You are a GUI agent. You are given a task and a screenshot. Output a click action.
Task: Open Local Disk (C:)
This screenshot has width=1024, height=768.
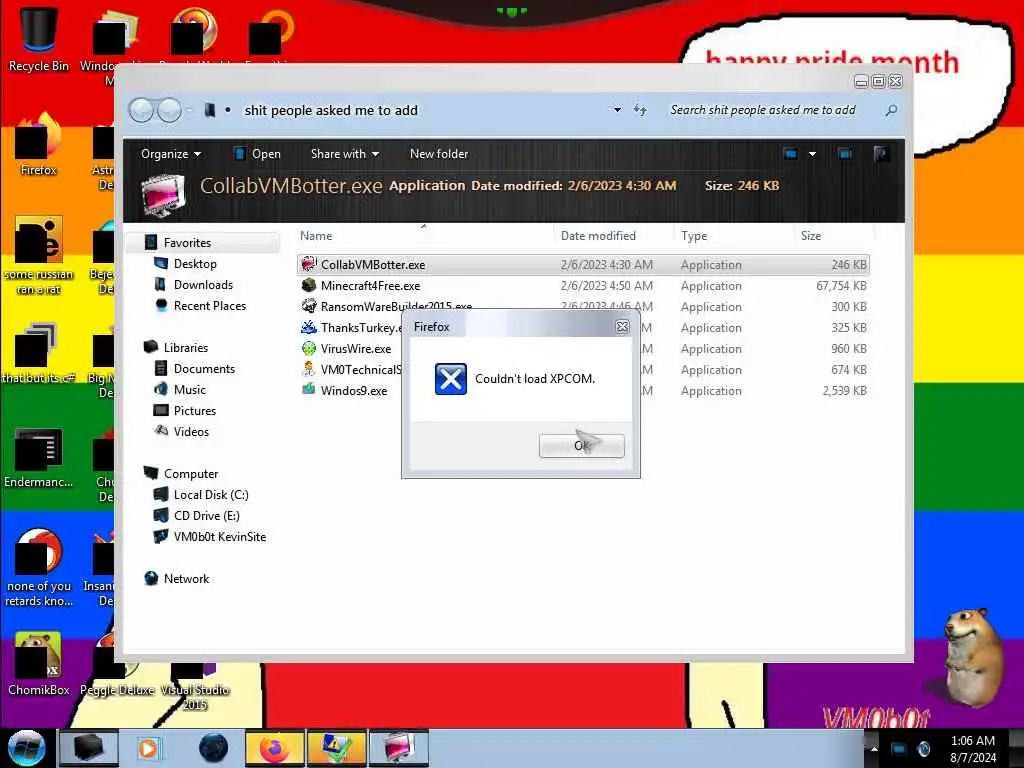pos(210,494)
